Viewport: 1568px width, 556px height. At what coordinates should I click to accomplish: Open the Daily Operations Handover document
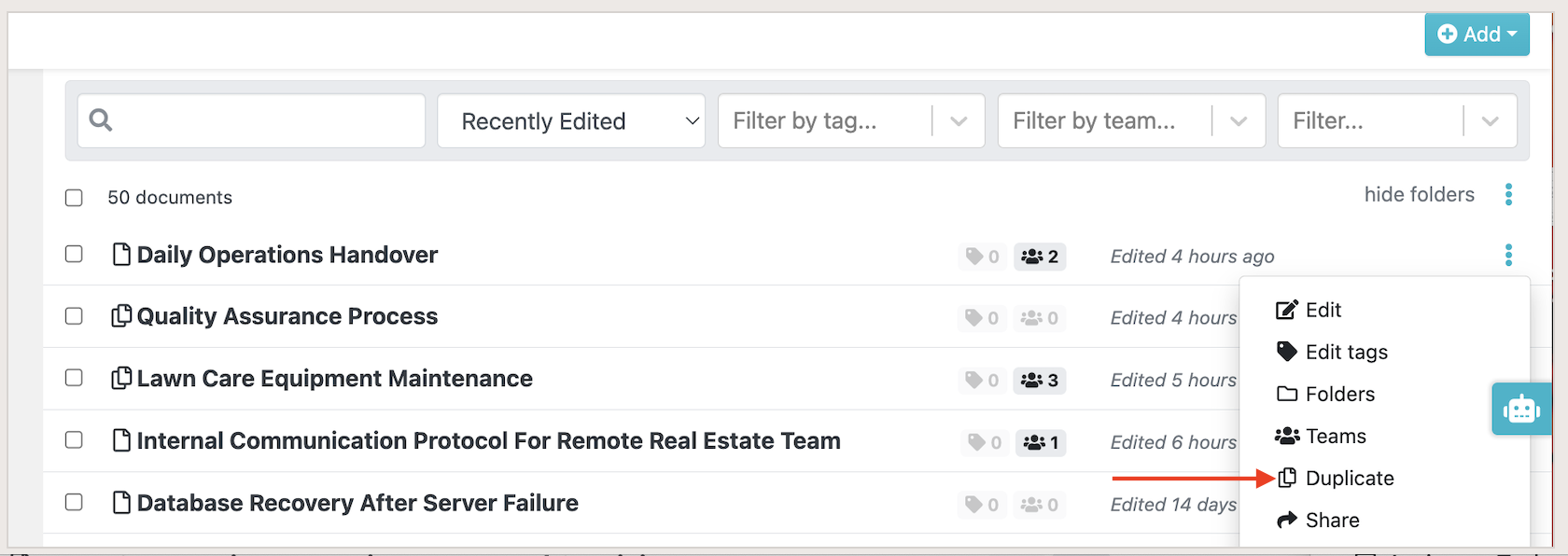[287, 255]
